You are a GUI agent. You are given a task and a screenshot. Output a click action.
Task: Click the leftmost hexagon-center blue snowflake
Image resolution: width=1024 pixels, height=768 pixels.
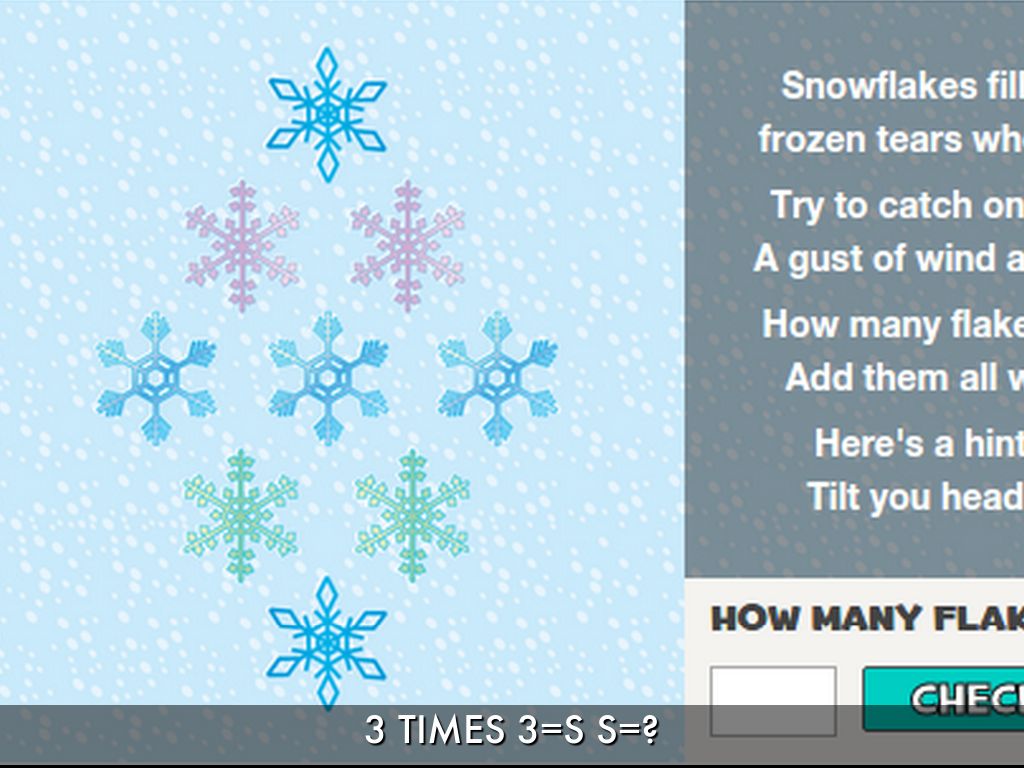(156, 377)
